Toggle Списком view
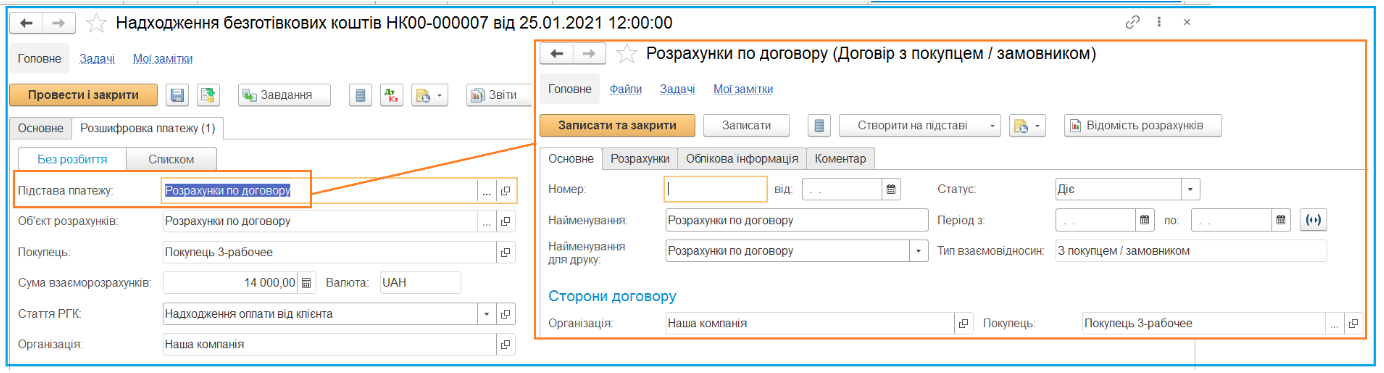This screenshot has height=373, width=1384. pyautogui.click(x=171, y=159)
